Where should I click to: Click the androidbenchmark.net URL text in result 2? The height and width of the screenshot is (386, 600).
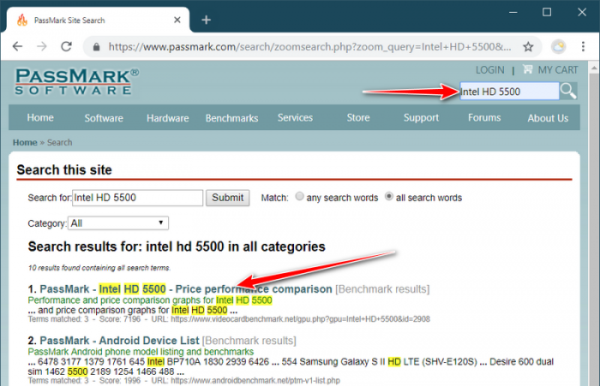coord(255,381)
